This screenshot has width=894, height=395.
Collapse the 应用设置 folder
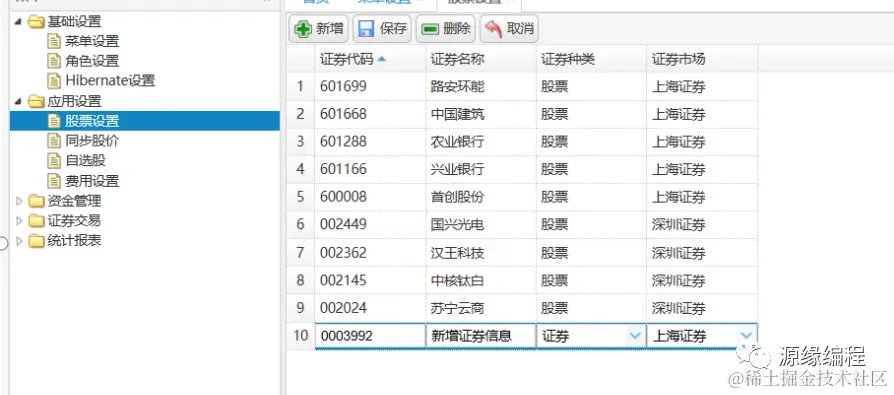(x=18, y=101)
